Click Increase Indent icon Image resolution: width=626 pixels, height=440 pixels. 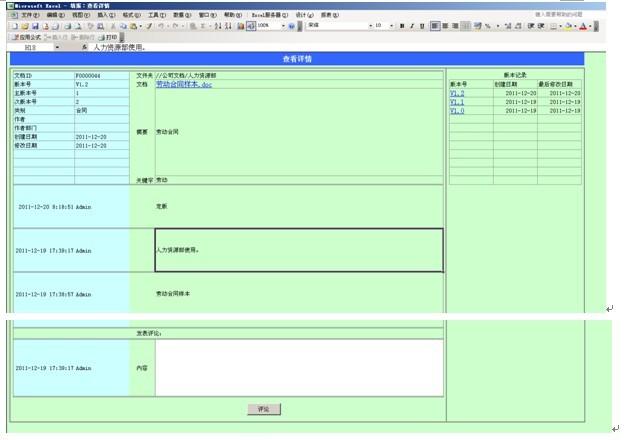(541, 26)
